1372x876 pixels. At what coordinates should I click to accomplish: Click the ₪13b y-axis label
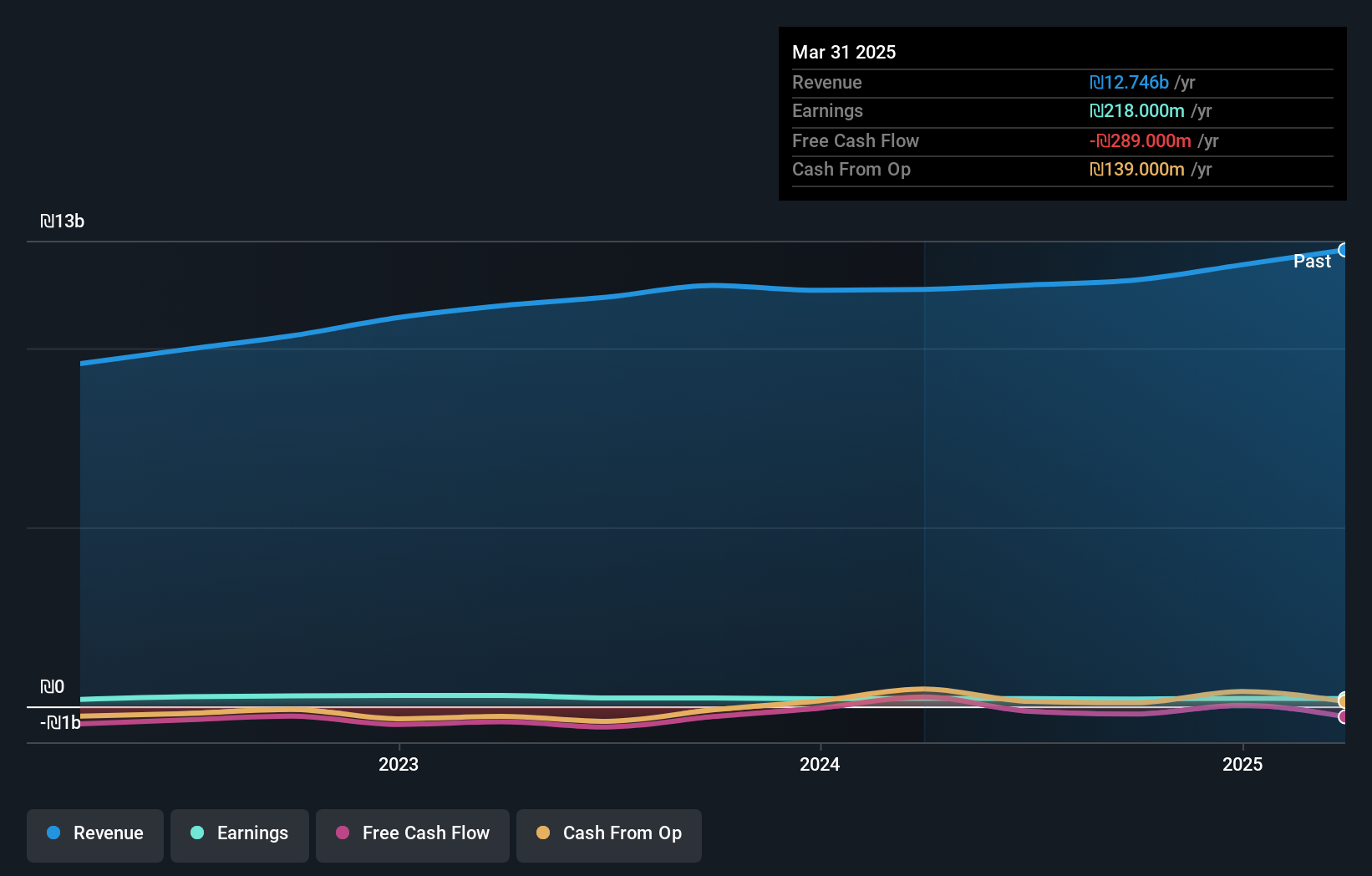(x=63, y=221)
